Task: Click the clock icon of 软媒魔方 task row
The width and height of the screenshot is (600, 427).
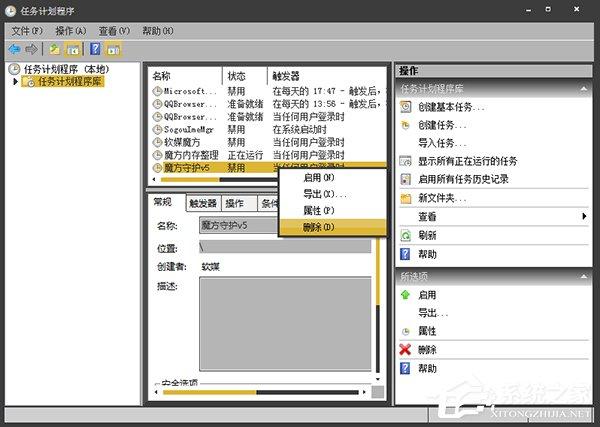Action: 157,142
